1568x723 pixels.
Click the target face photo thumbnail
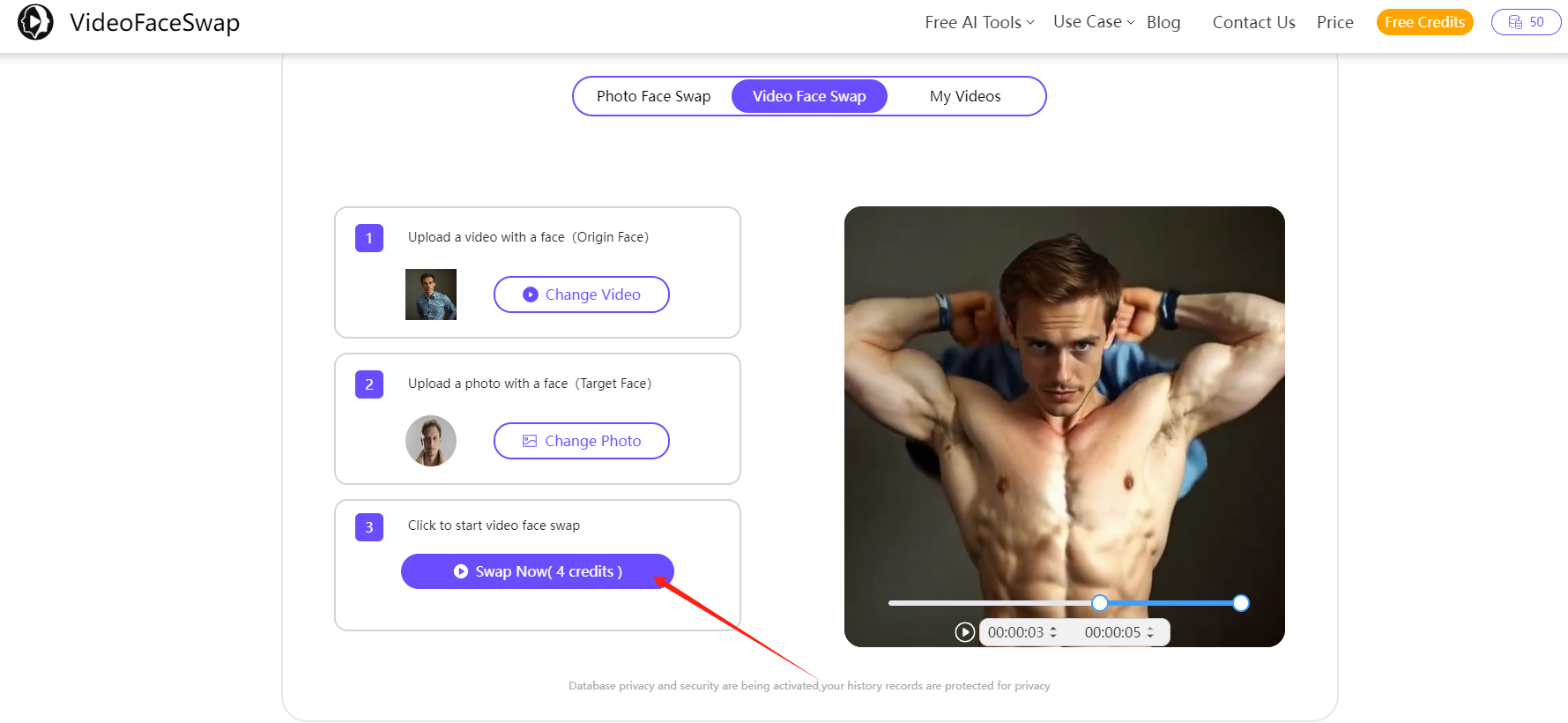[431, 441]
